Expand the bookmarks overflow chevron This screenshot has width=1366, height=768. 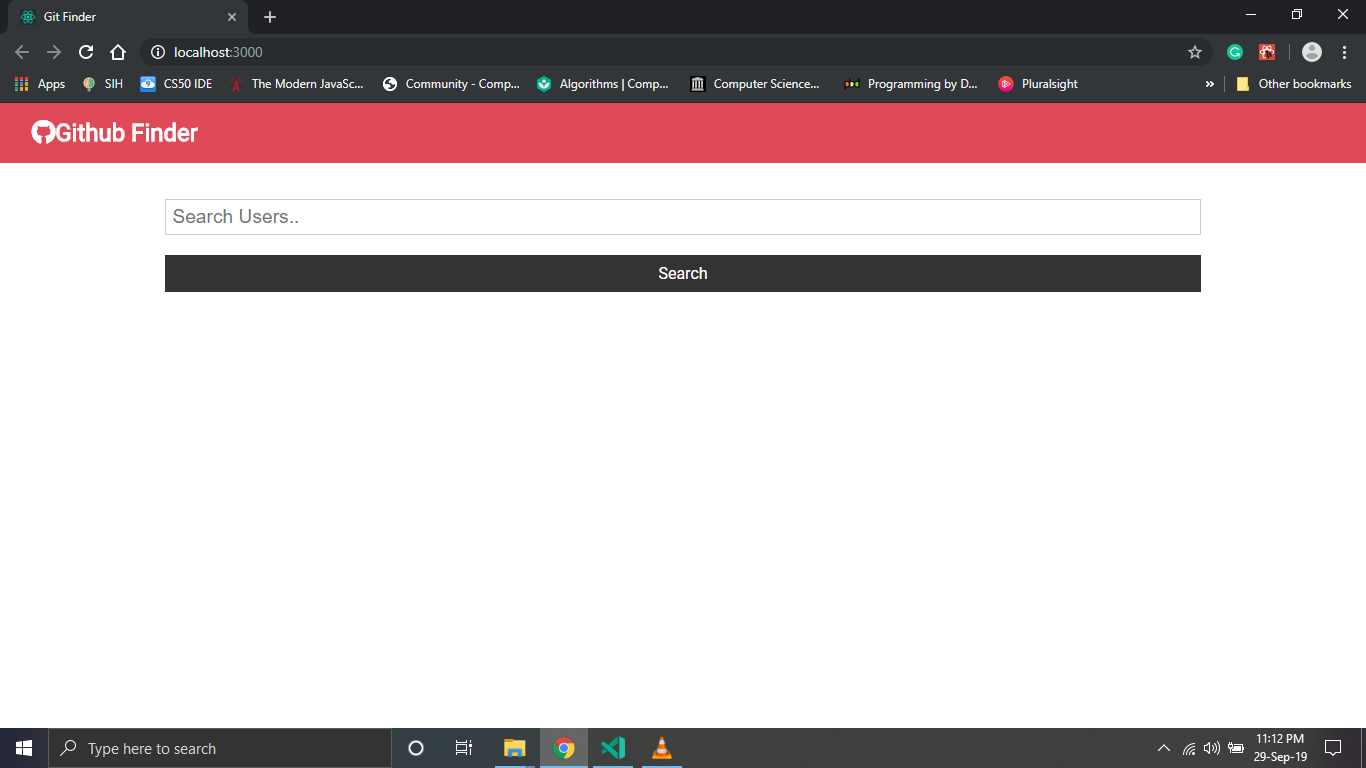point(1210,84)
